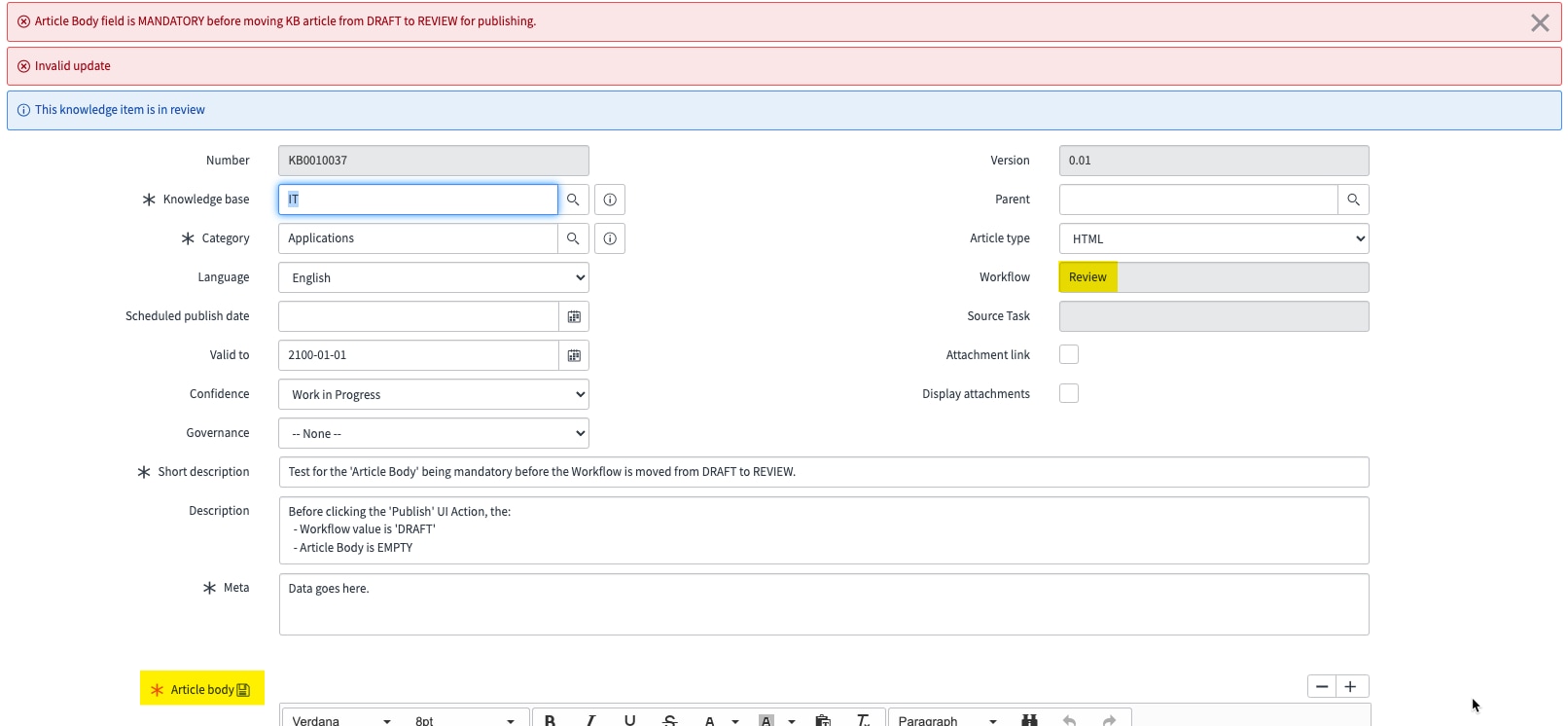The height and width of the screenshot is (726, 1568).
Task: Expand article body editor with plus button
Action: (1351, 686)
